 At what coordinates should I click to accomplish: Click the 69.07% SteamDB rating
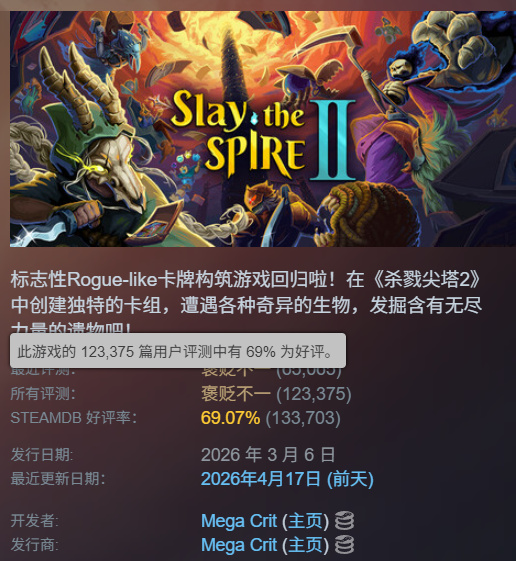pos(230,418)
